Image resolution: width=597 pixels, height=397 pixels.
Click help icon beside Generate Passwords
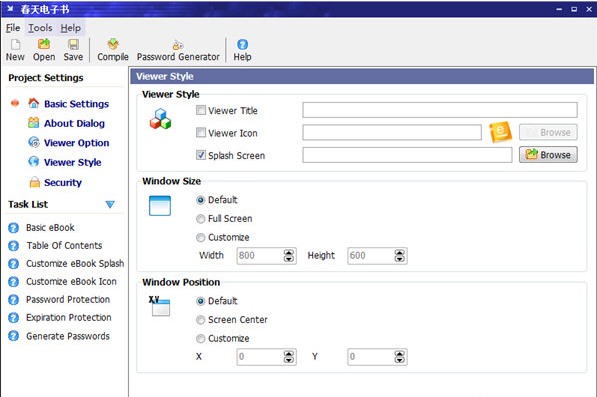(x=13, y=336)
